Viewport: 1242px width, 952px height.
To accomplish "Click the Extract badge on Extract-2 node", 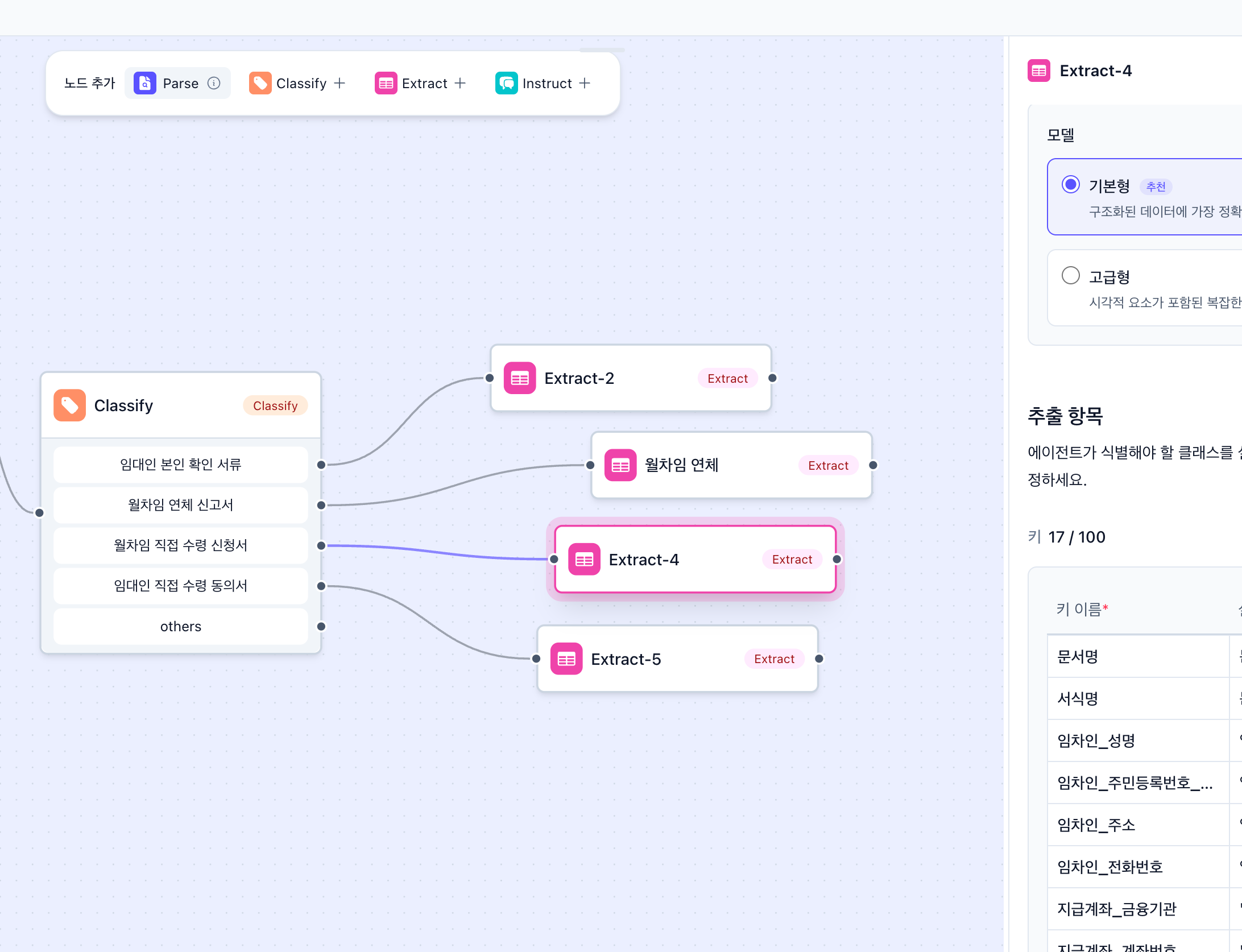I will (727, 378).
